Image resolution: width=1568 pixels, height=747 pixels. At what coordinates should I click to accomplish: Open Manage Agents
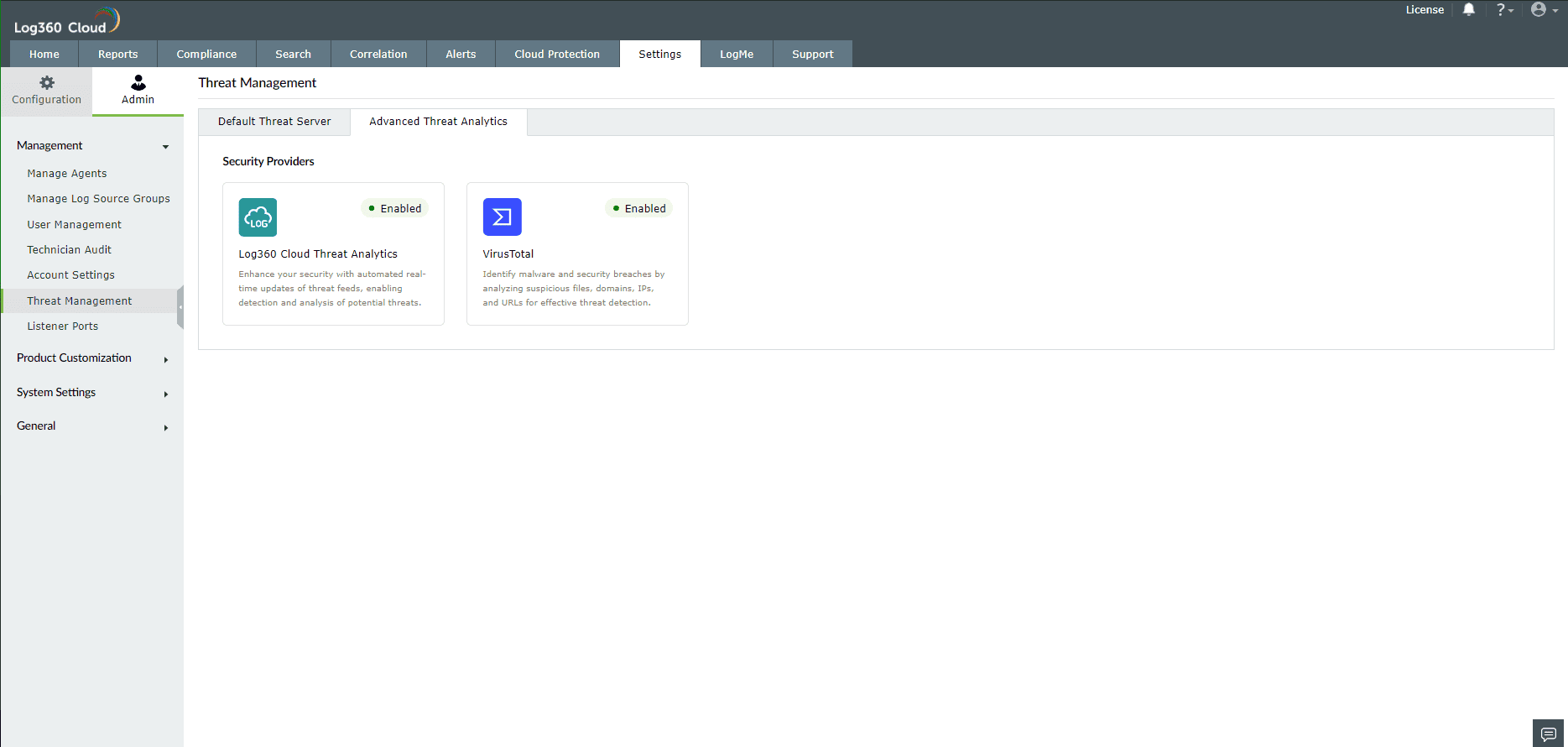pos(67,174)
